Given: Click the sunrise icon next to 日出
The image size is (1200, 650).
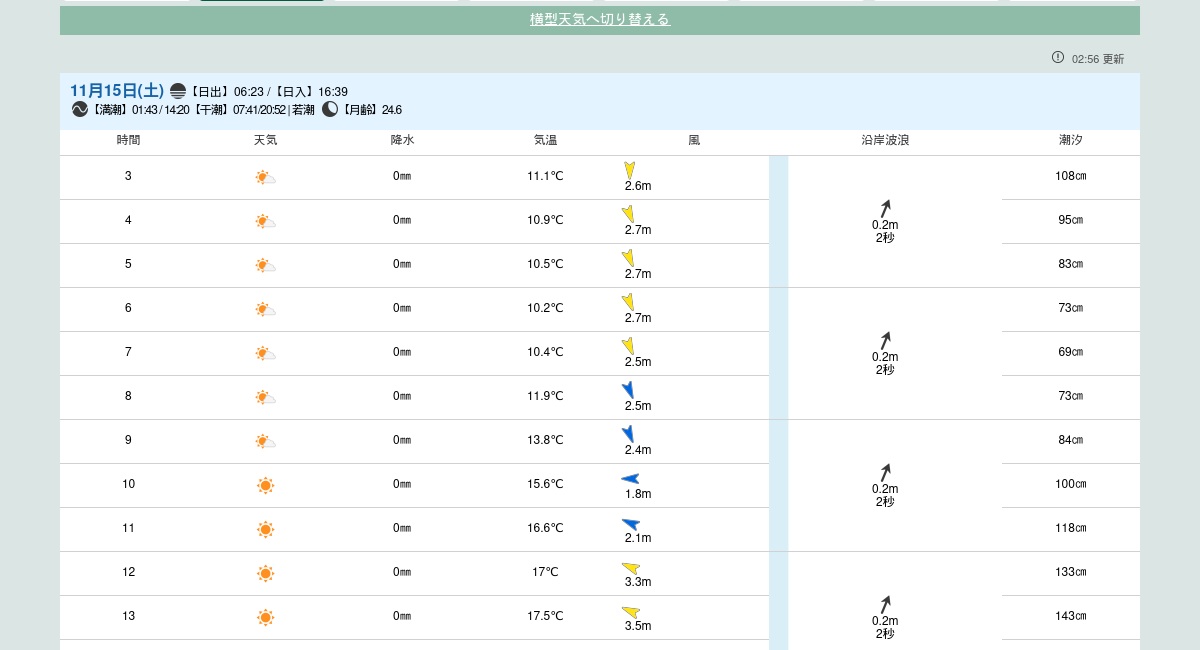Looking at the screenshot, I should tap(178, 91).
